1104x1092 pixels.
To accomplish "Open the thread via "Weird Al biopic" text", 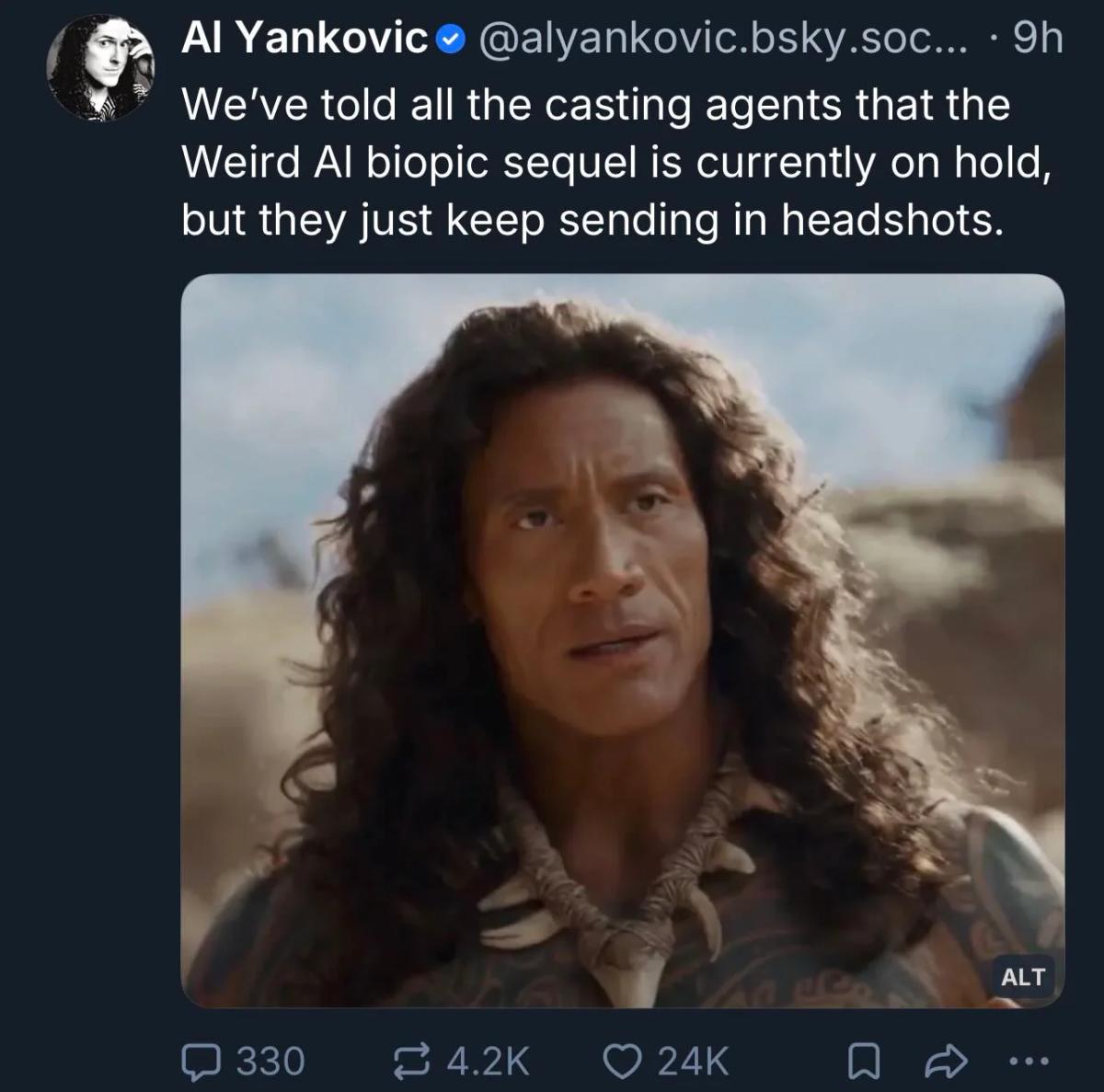I will click(x=368, y=163).
